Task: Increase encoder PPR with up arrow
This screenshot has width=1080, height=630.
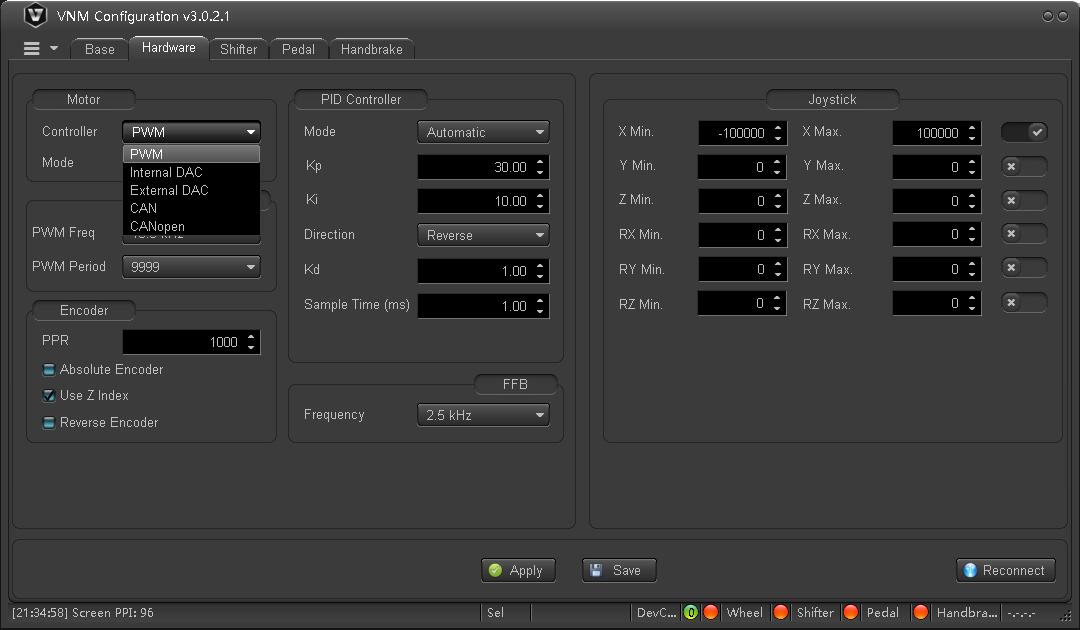Action: pos(251,337)
